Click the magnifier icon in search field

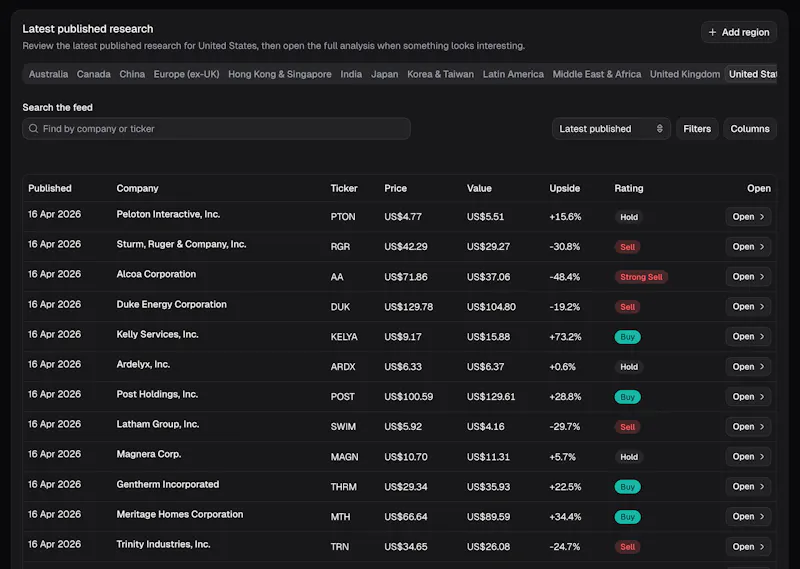pos(34,129)
